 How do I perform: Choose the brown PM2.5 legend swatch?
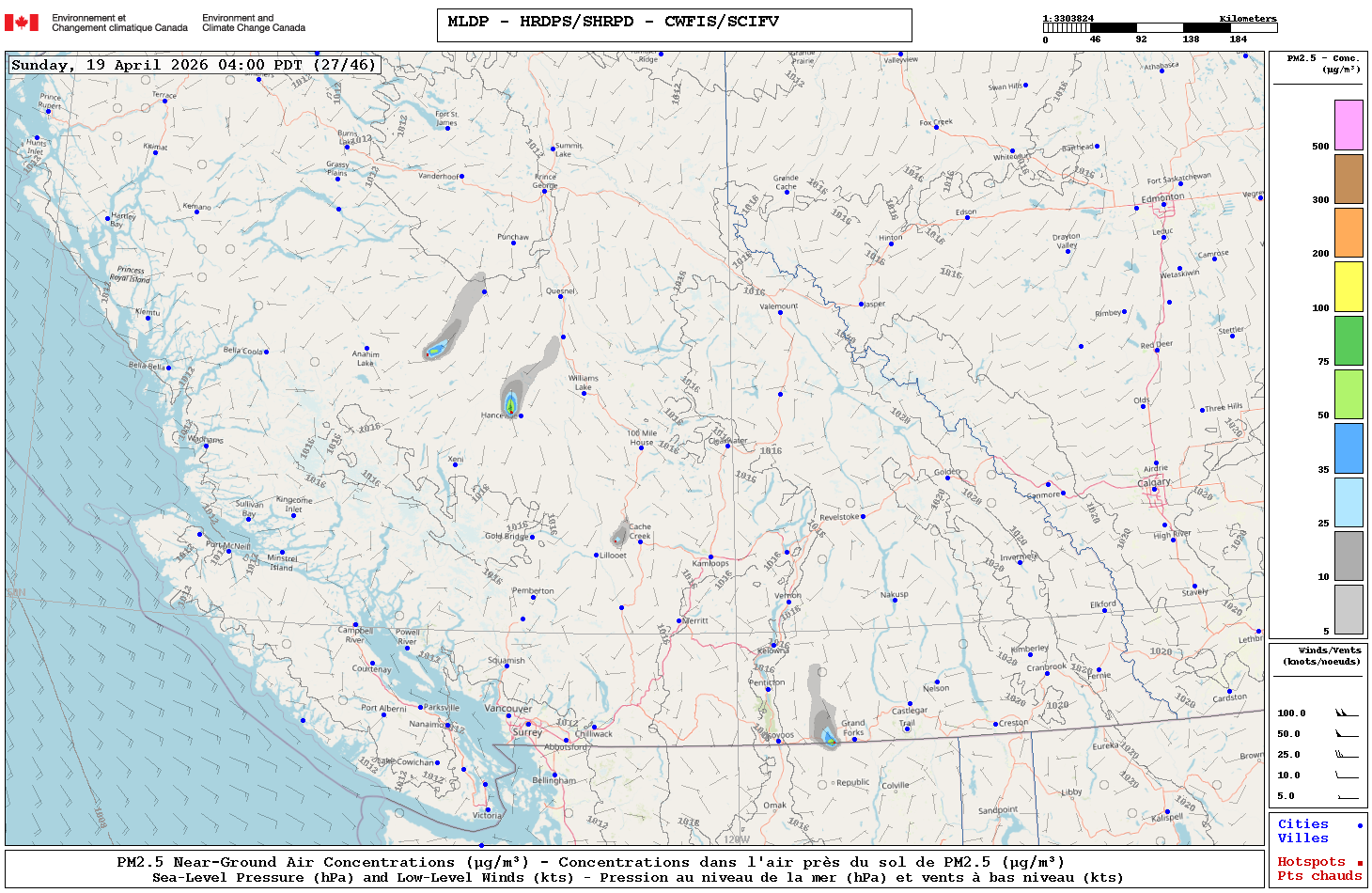point(1349,179)
